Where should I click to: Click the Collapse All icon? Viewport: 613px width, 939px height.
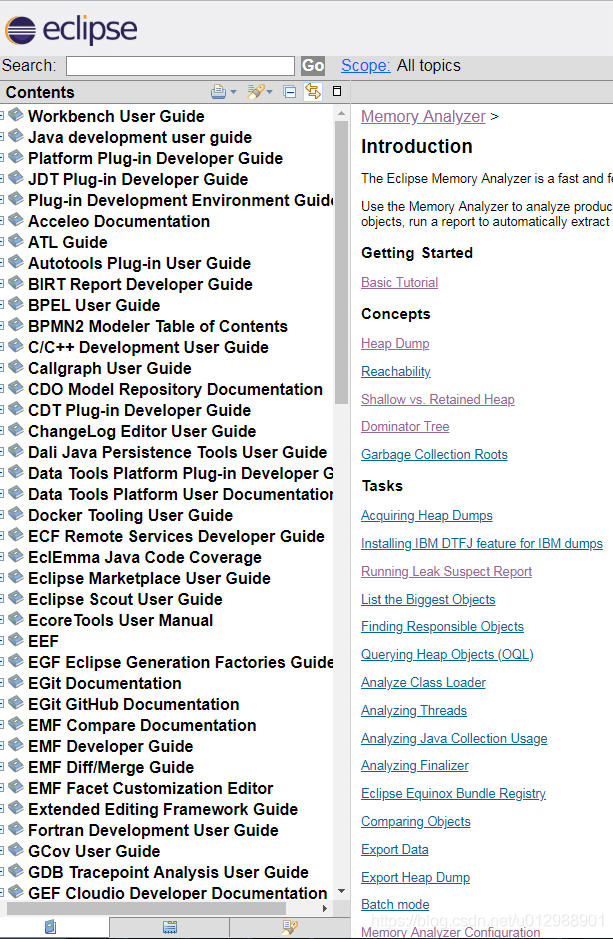click(290, 92)
